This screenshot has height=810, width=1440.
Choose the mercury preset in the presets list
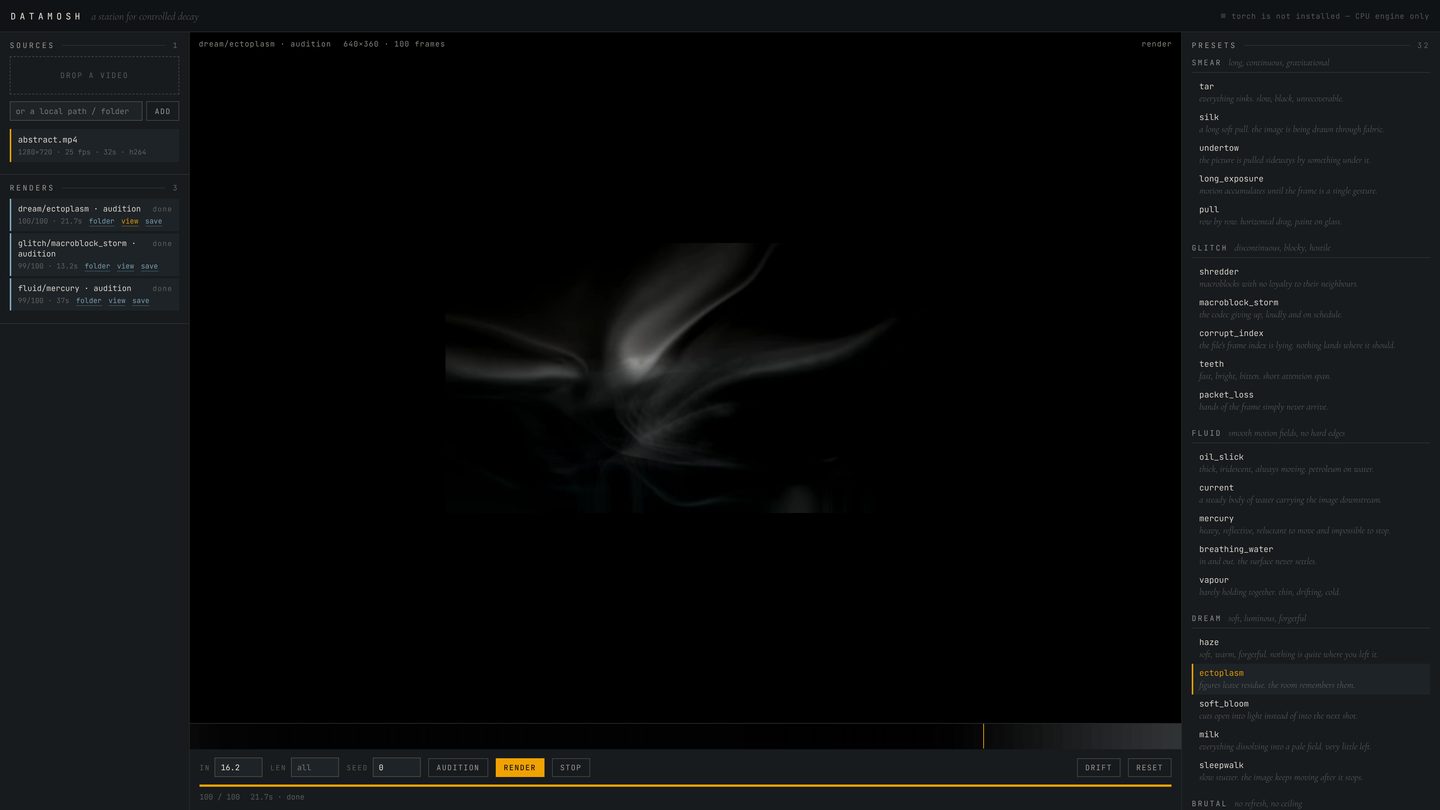pos(1311,524)
